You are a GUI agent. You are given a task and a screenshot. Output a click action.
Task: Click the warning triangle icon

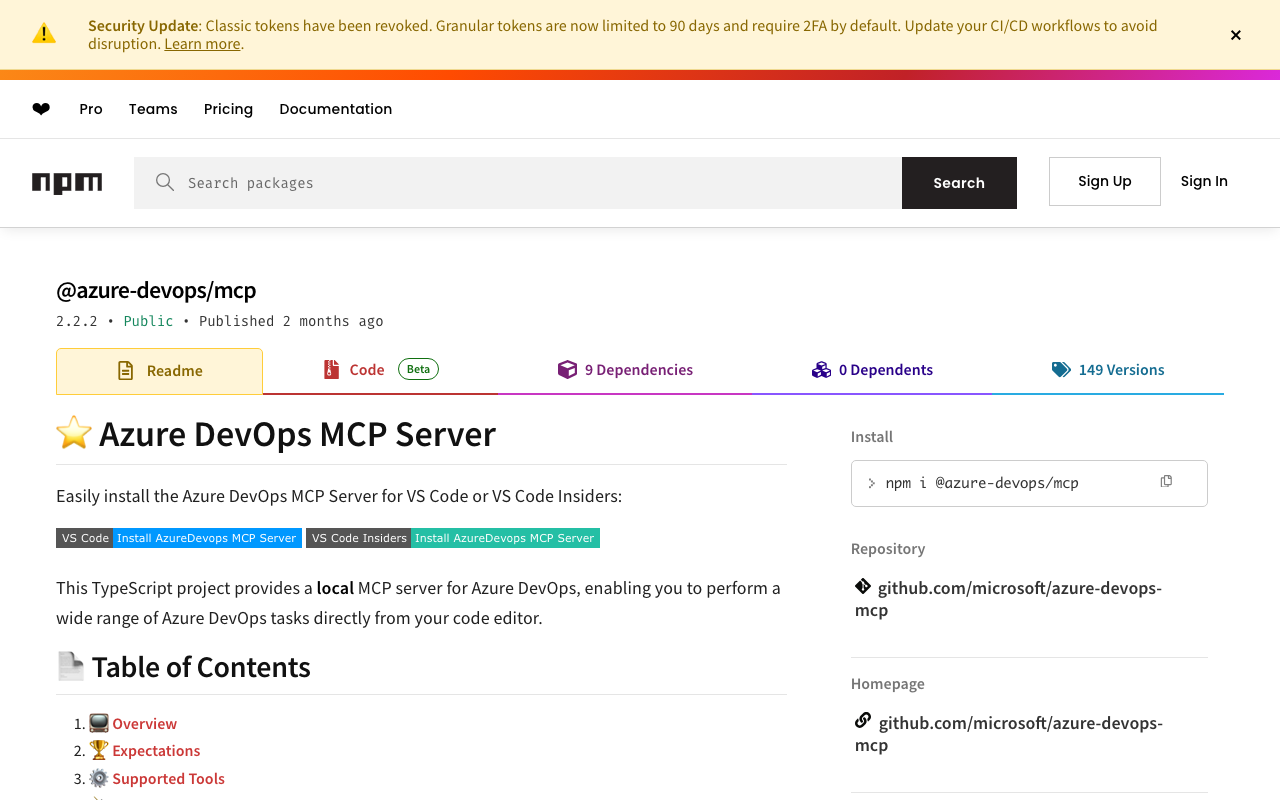tap(44, 34)
